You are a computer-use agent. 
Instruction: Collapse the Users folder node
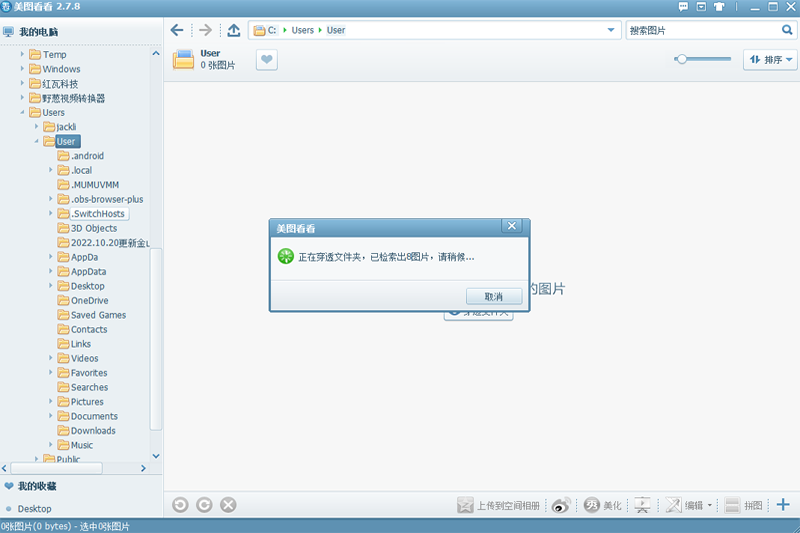click(22, 112)
